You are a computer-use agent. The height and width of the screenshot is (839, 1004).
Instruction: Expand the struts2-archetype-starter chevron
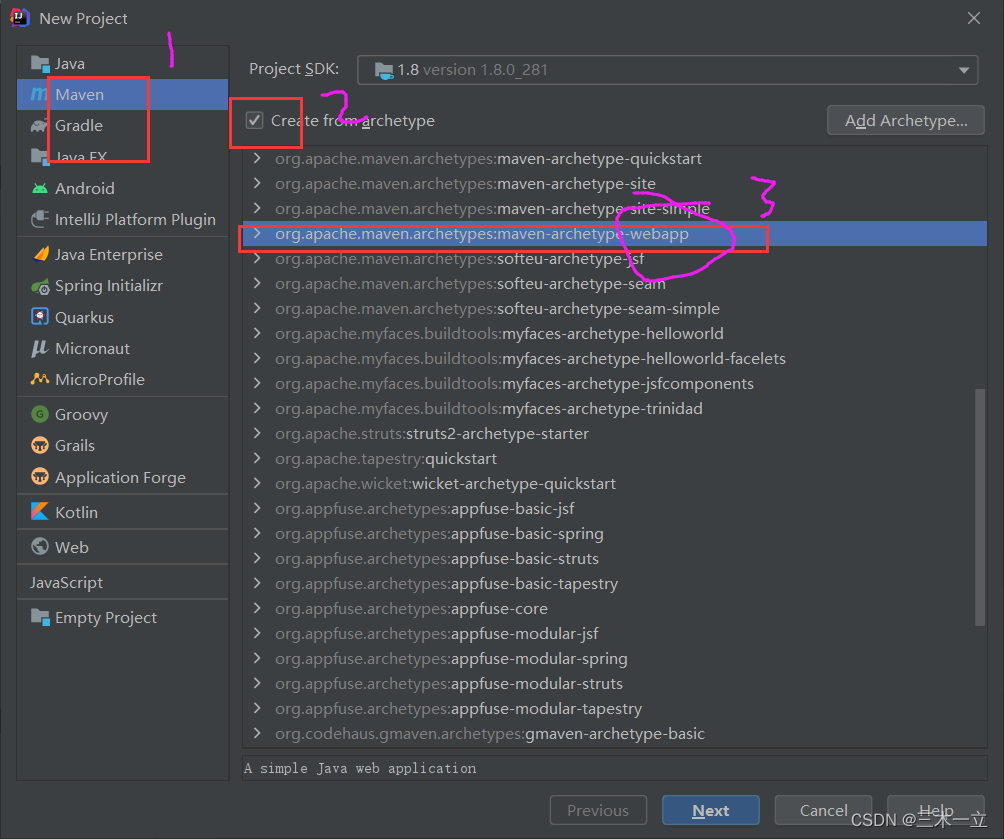tap(257, 433)
